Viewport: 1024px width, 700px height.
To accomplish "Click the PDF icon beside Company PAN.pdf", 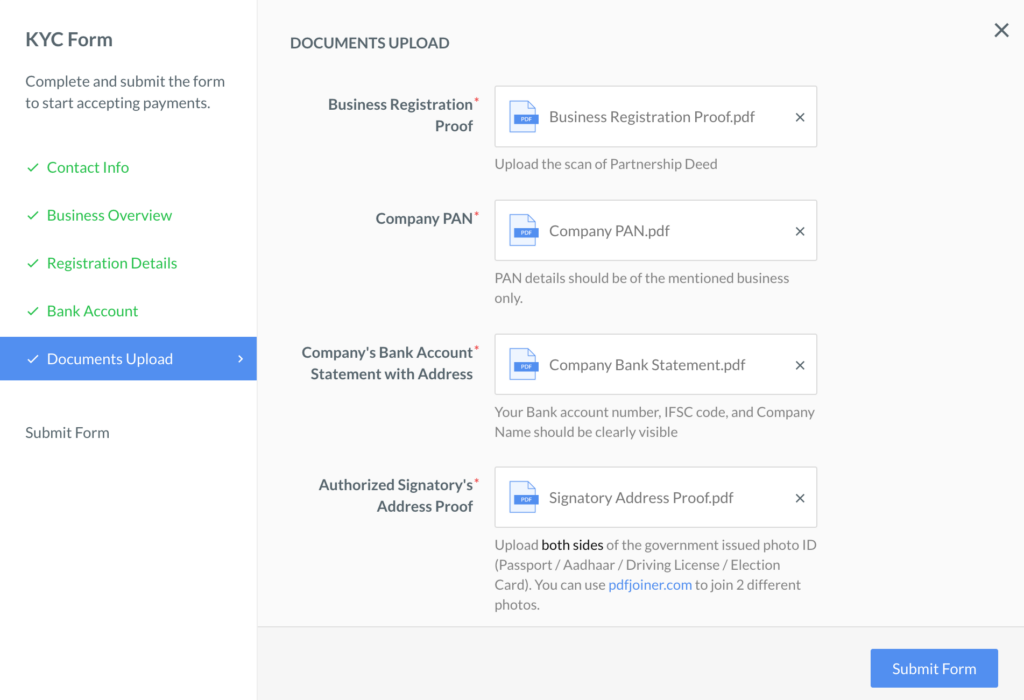I will click(523, 231).
